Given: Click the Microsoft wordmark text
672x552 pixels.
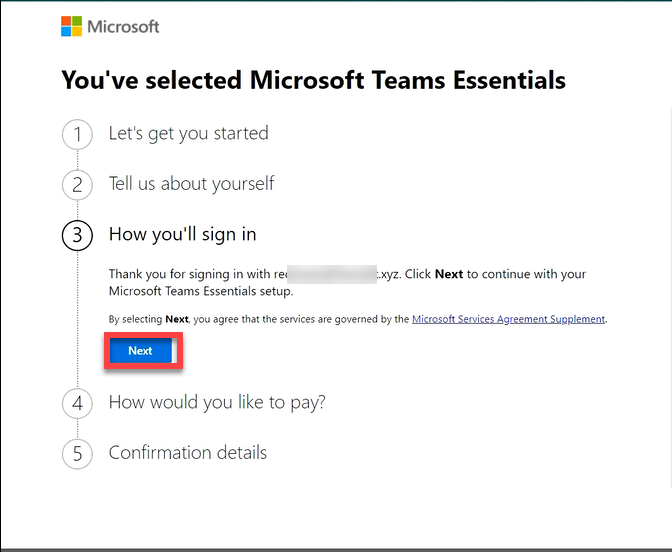Looking at the screenshot, I should [x=123, y=27].
